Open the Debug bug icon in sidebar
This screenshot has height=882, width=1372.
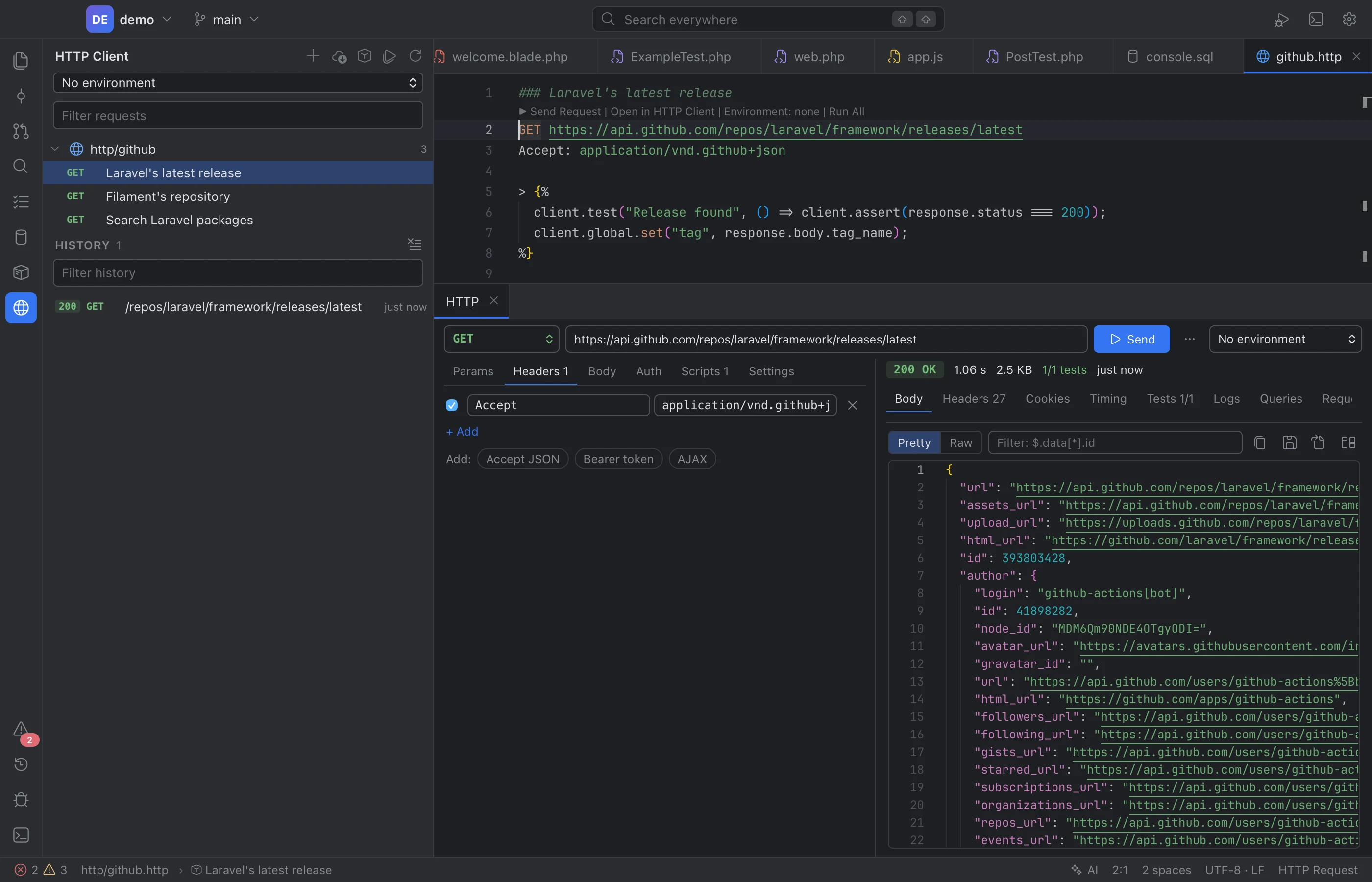(21, 800)
